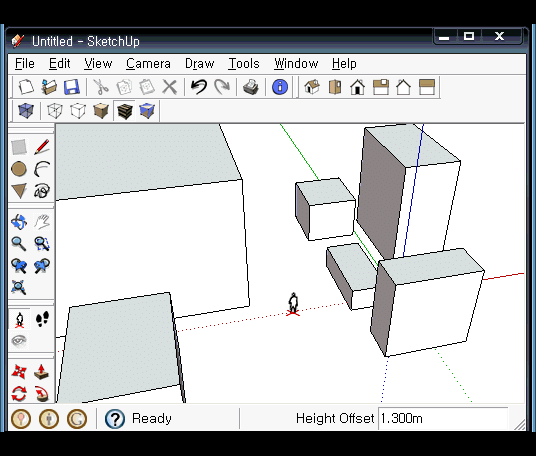Select the Rotate tool

[19, 394]
